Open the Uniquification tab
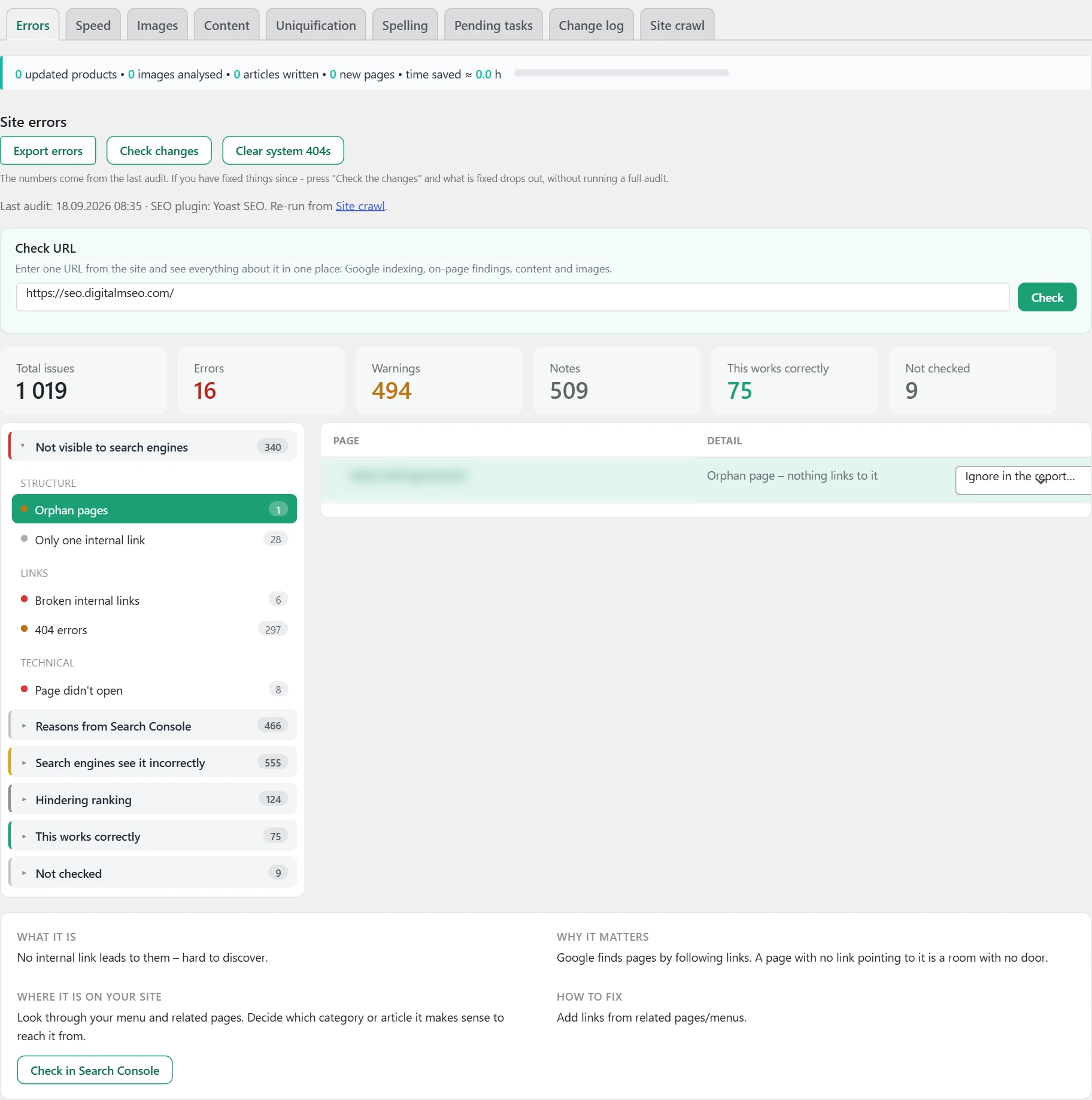 point(316,25)
